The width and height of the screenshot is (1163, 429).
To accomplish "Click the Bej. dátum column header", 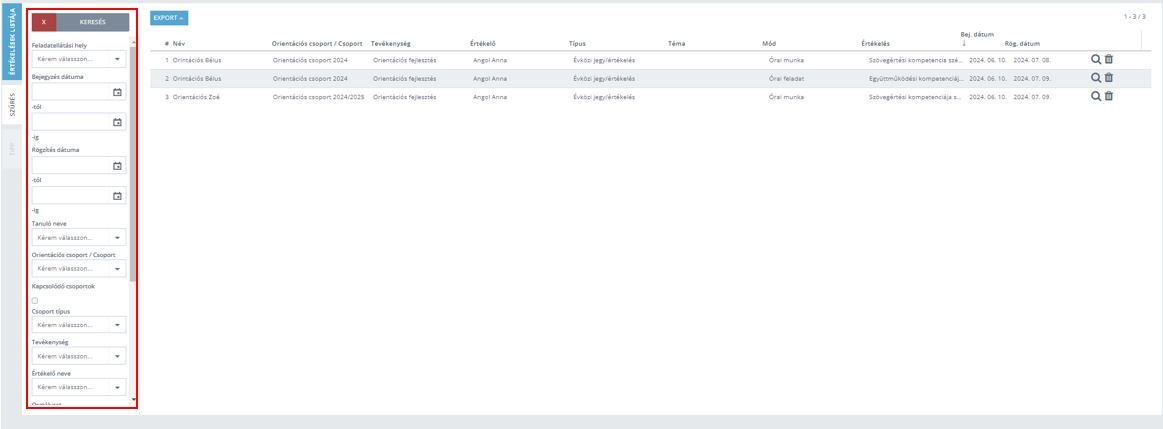I will 977,34.
